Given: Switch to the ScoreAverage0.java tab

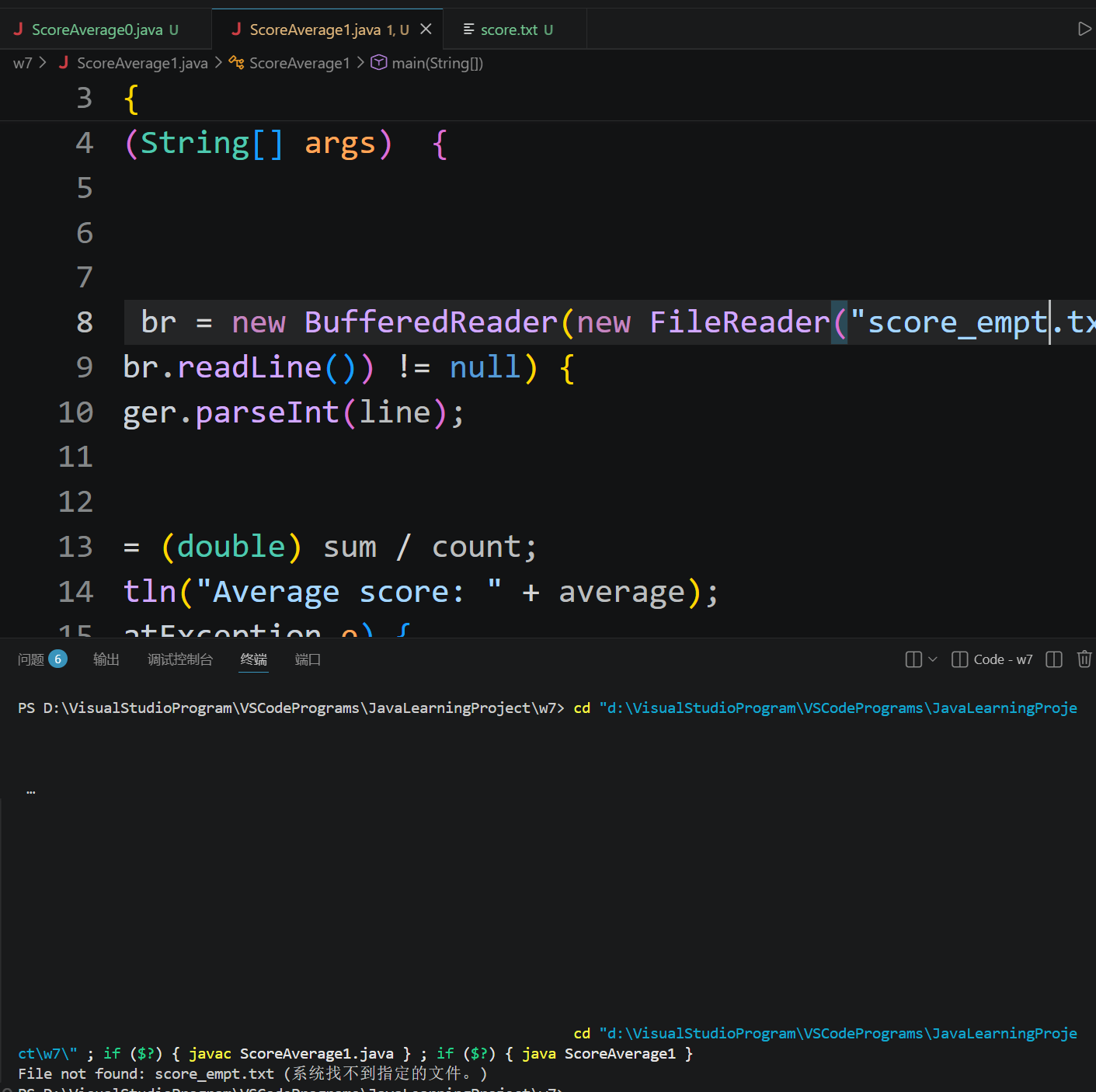Looking at the screenshot, I should point(97,30).
